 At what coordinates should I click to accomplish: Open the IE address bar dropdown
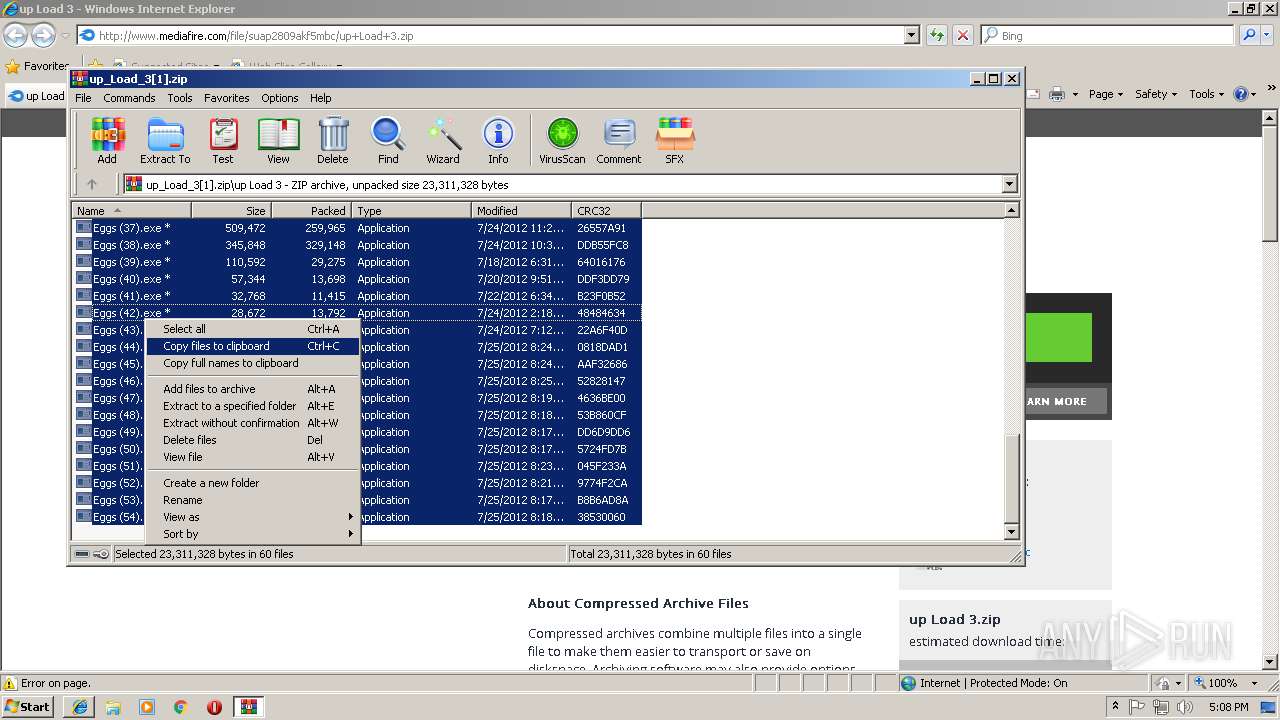tap(911, 35)
